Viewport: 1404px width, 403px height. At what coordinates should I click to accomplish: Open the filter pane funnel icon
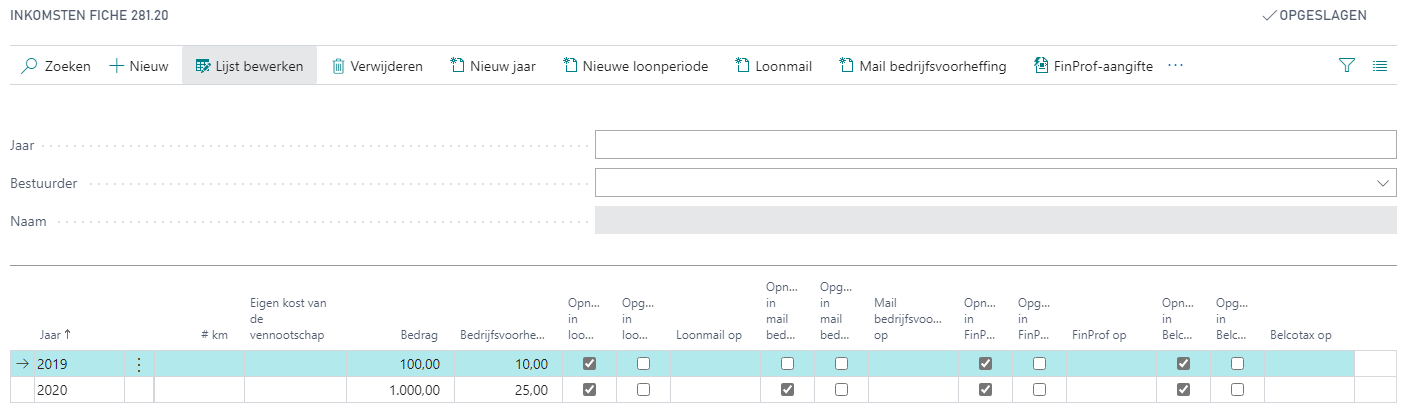point(1347,66)
